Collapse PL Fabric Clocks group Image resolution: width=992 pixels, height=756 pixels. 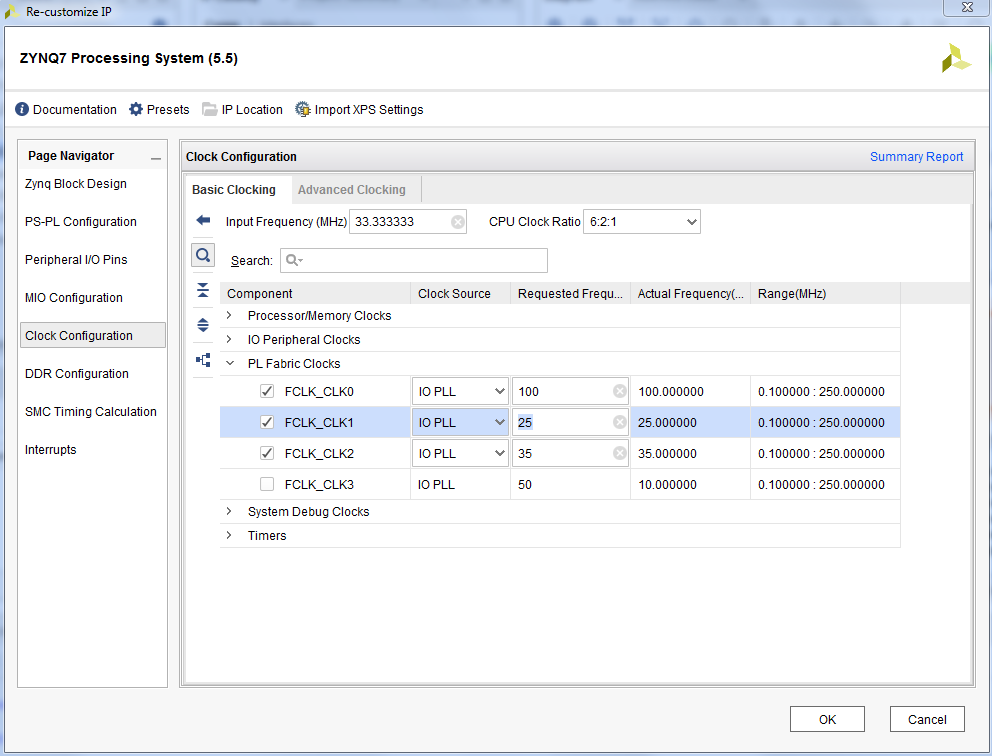click(x=230, y=363)
